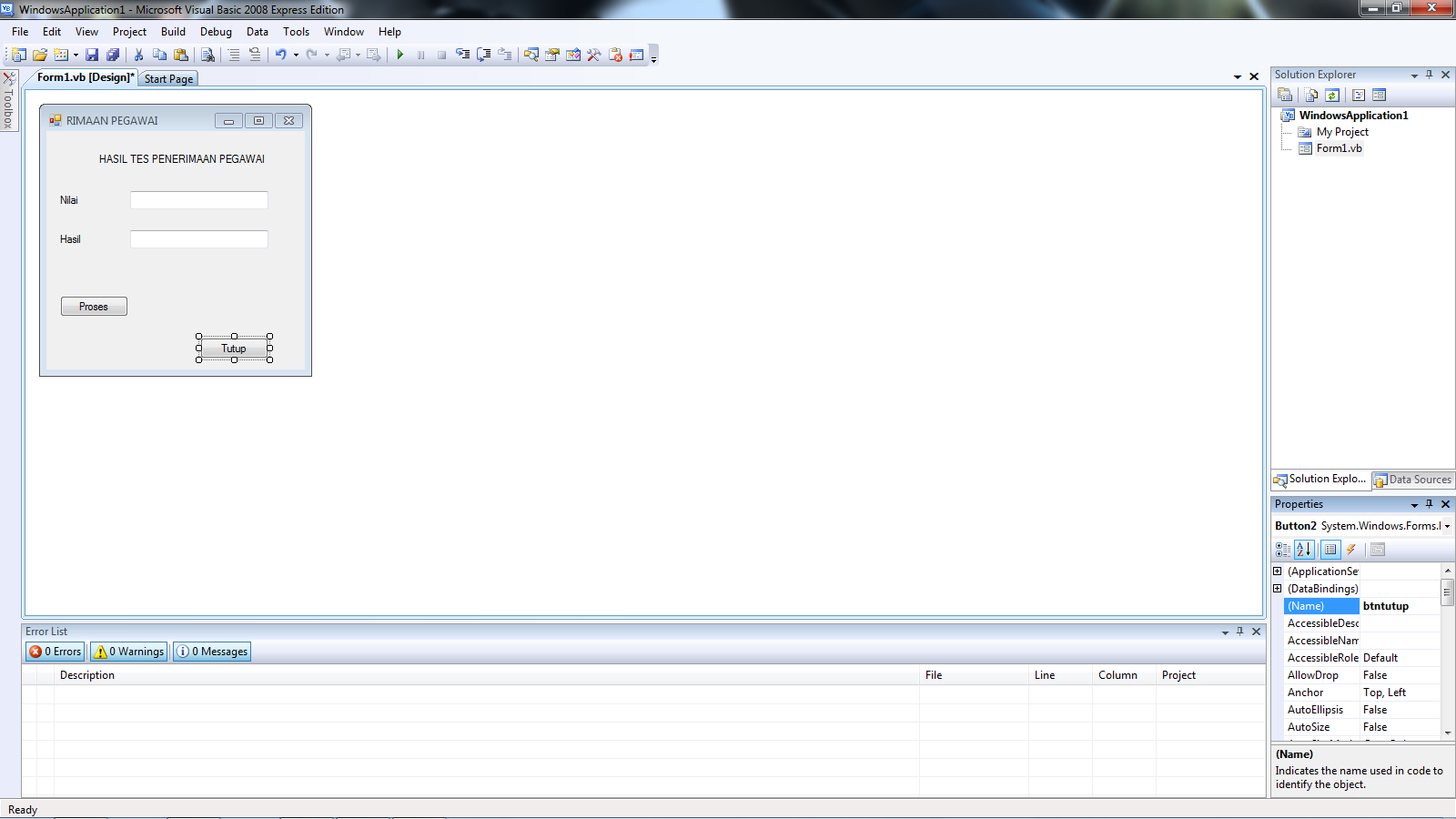Toggle categorized view in Properties panel
Screen dimensions: 1456x819
click(x=1283, y=550)
